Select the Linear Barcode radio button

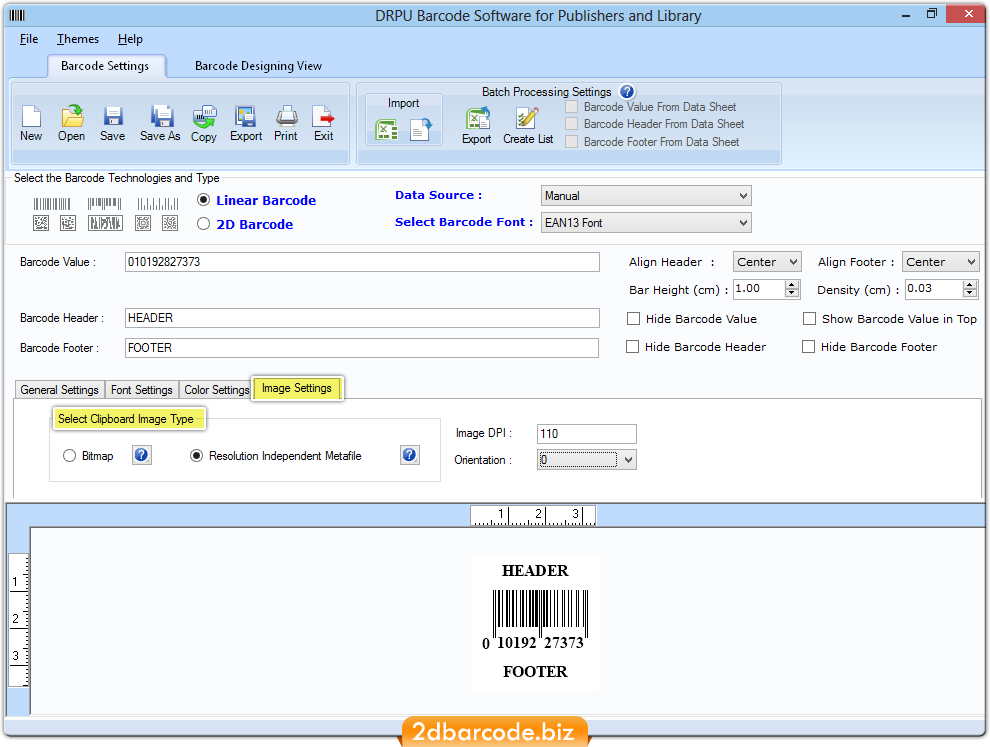pyautogui.click(x=203, y=200)
